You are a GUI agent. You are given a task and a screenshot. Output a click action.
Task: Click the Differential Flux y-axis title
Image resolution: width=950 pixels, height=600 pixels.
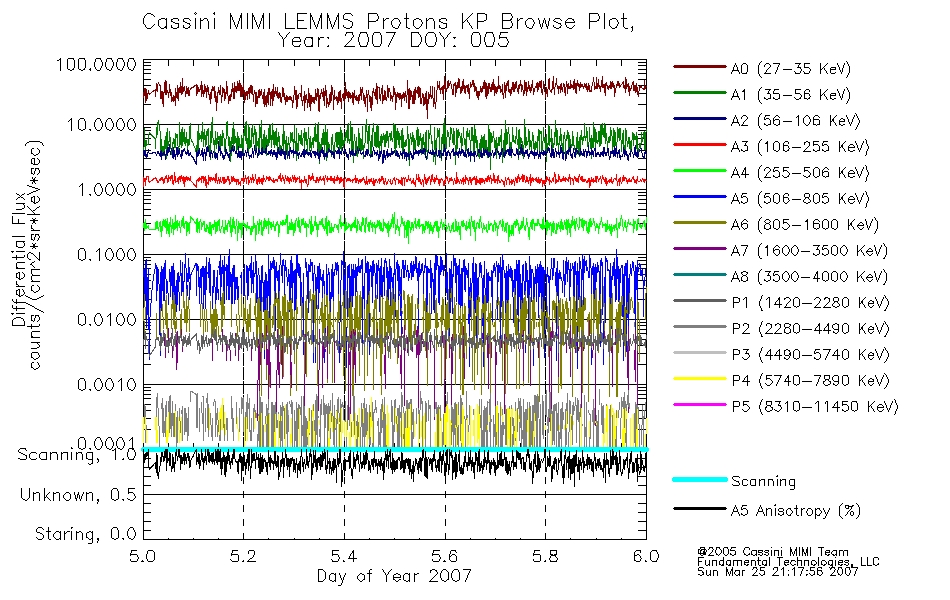(18, 259)
